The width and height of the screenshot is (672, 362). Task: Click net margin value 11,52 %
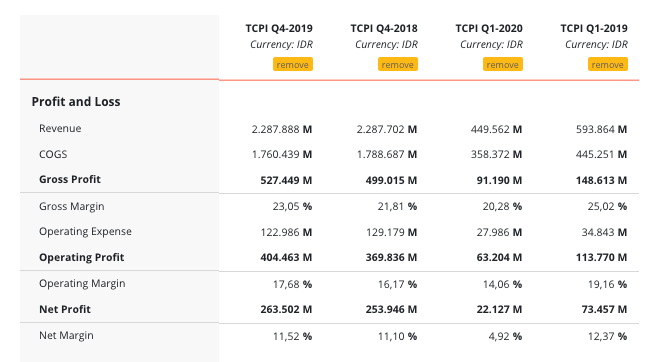click(292, 336)
